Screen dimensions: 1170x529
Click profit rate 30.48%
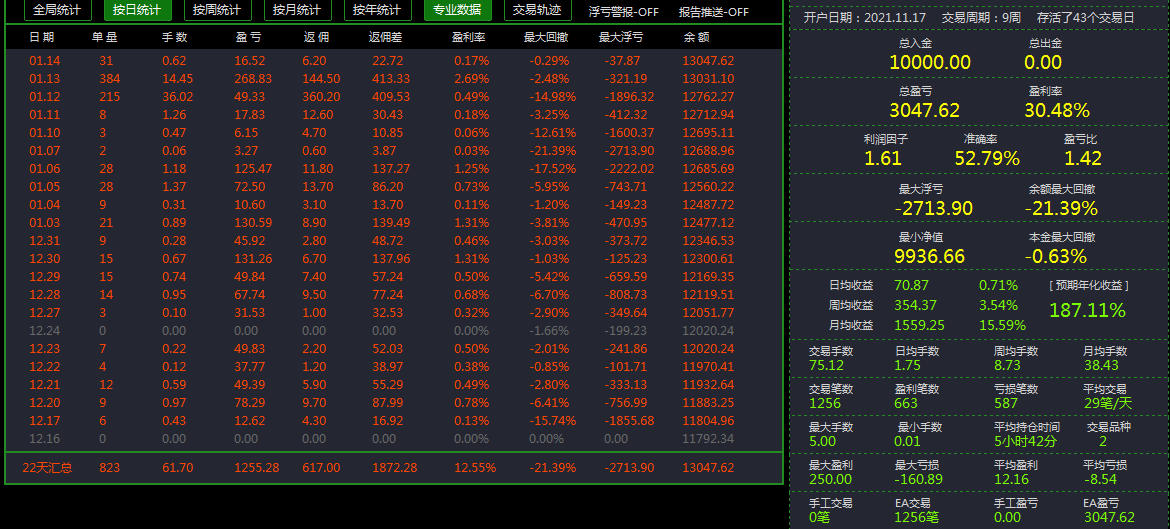[x=1057, y=110]
